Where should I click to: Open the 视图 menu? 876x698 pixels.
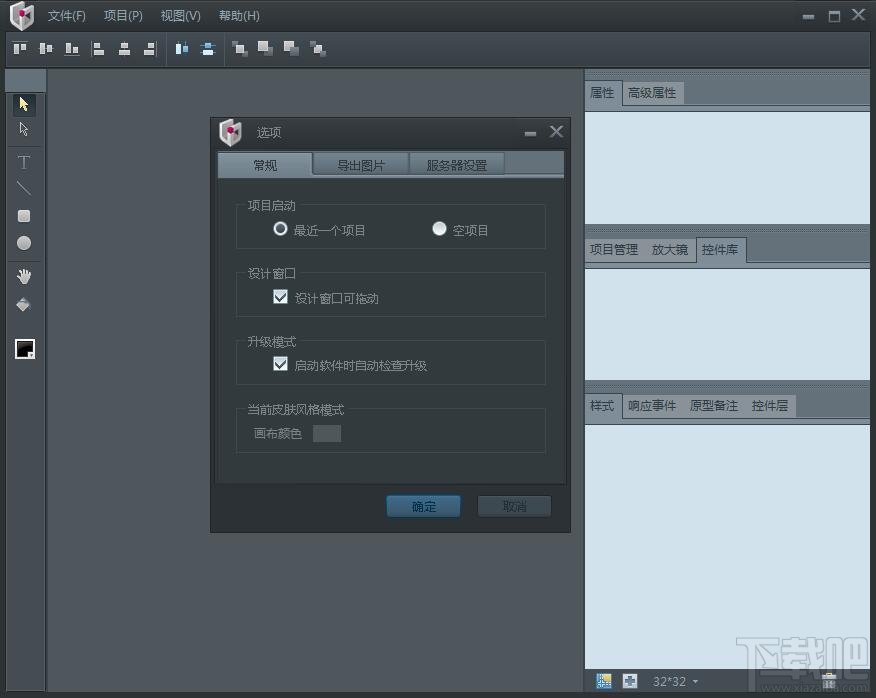[x=179, y=15]
